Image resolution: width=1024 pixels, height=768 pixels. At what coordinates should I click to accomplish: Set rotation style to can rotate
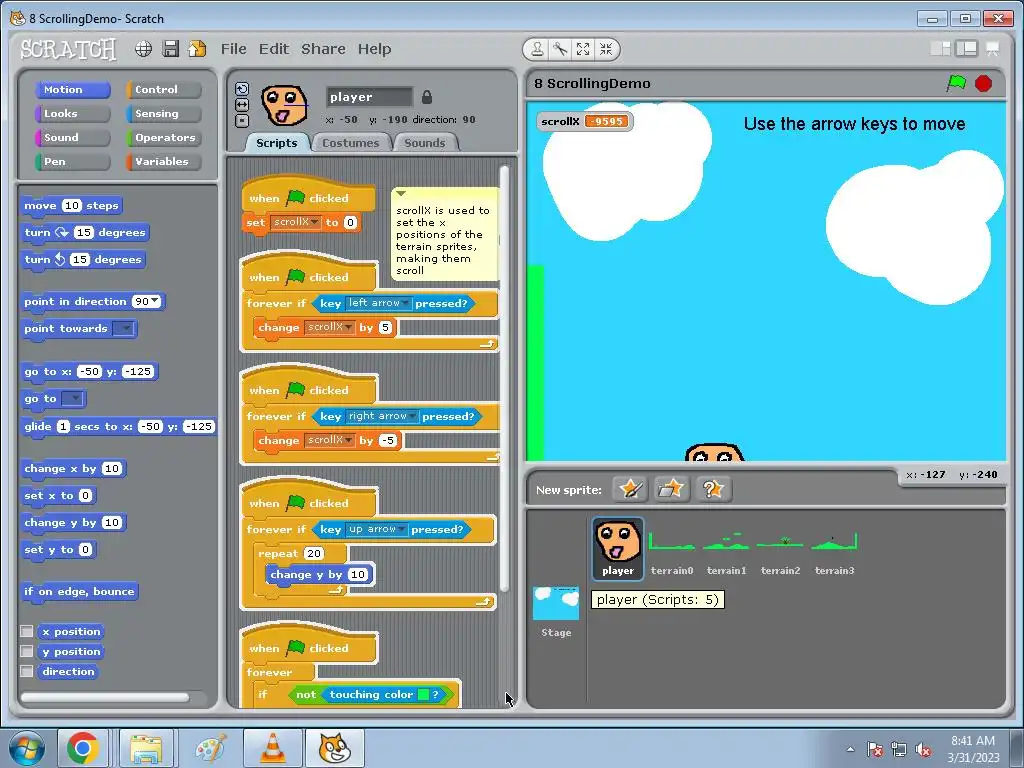242,89
